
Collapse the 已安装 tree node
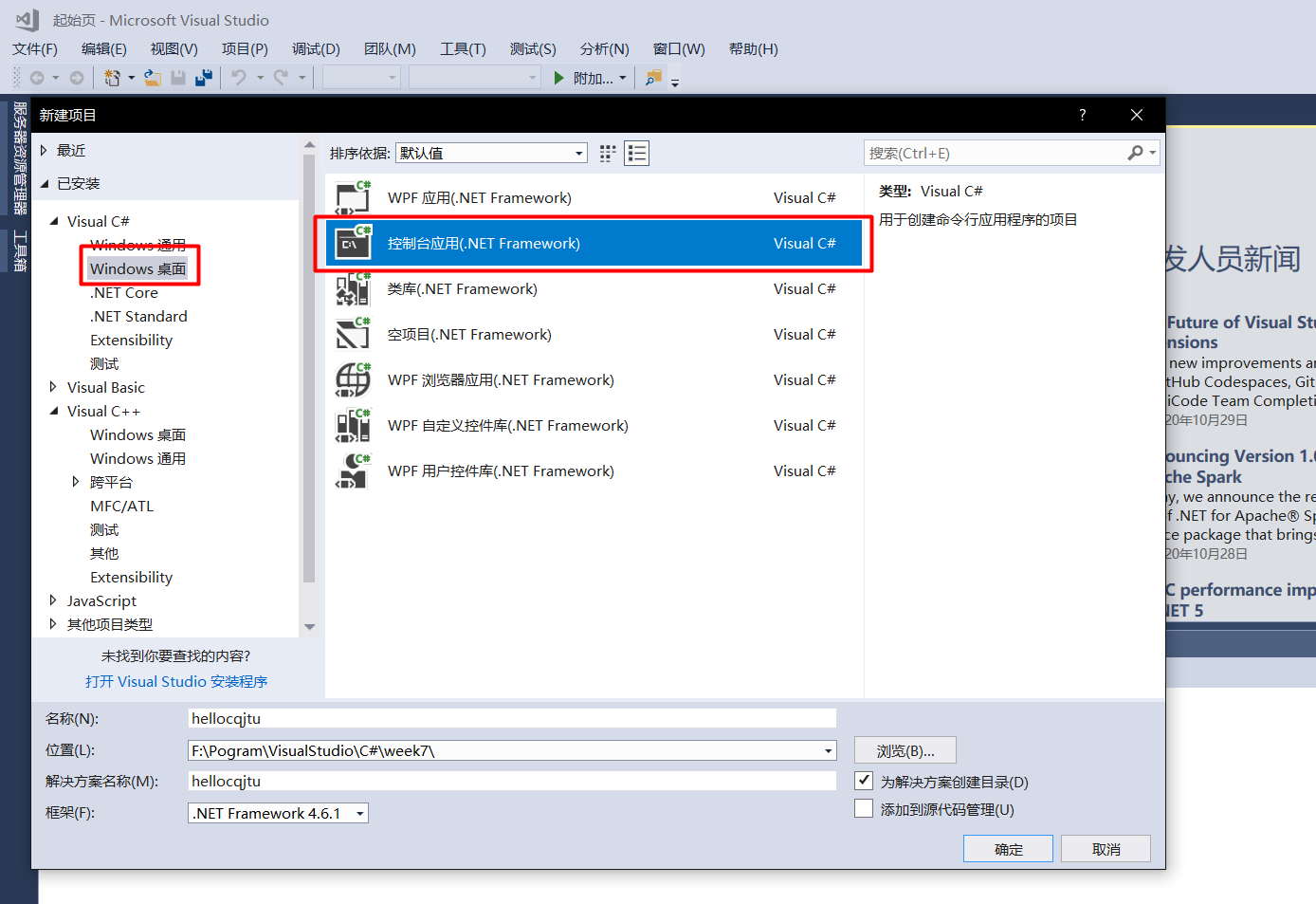[x=44, y=183]
